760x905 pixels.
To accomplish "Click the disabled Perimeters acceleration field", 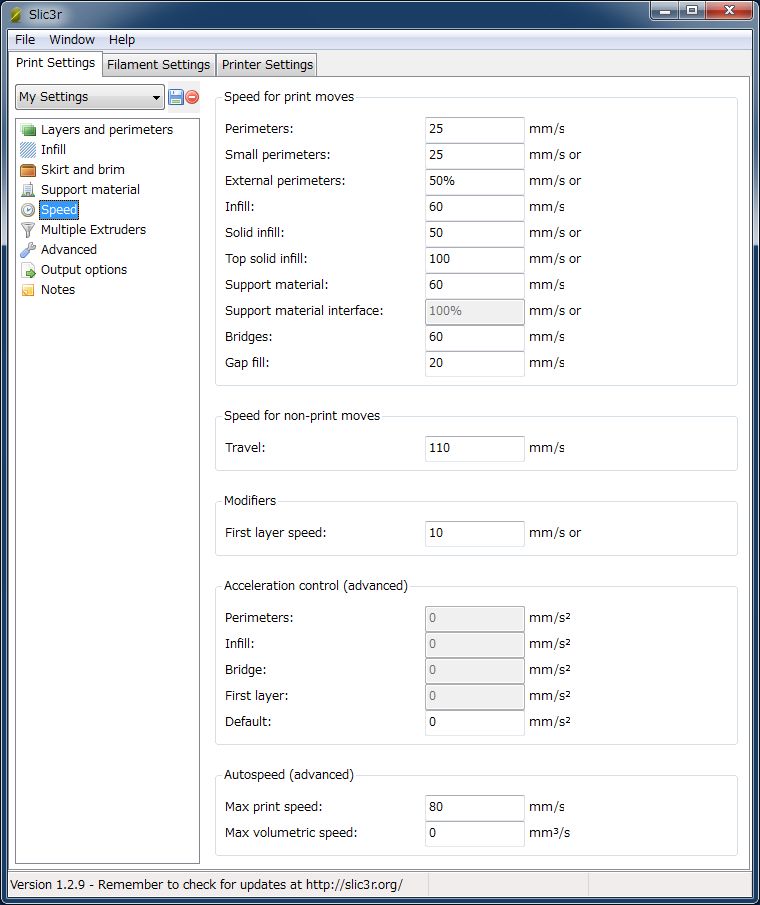I will [474, 618].
